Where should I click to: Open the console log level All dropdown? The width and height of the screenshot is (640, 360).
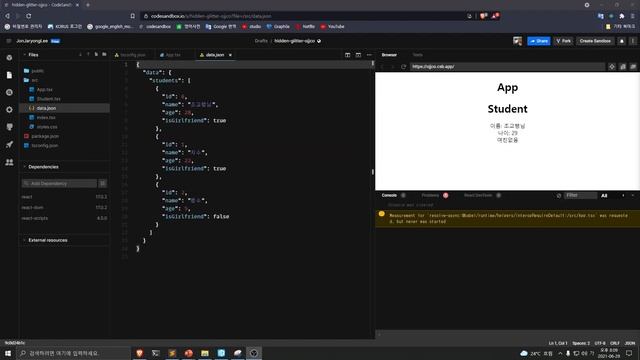[x=604, y=196]
